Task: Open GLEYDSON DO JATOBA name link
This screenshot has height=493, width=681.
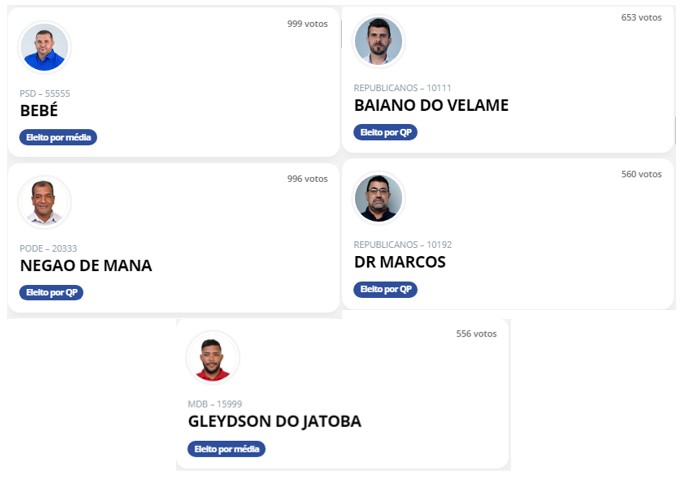Action: pyautogui.click(x=274, y=421)
